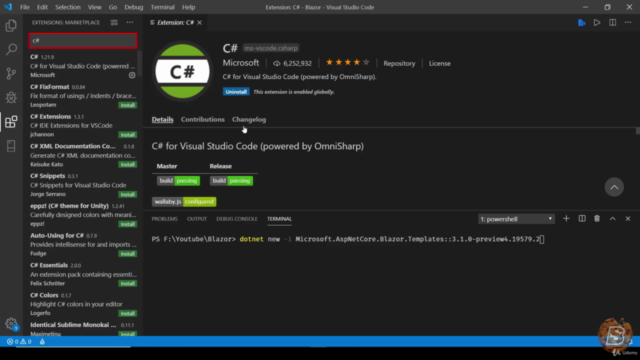Switch to the Contributions tab
This screenshot has width=640, height=360.
tap(203, 120)
